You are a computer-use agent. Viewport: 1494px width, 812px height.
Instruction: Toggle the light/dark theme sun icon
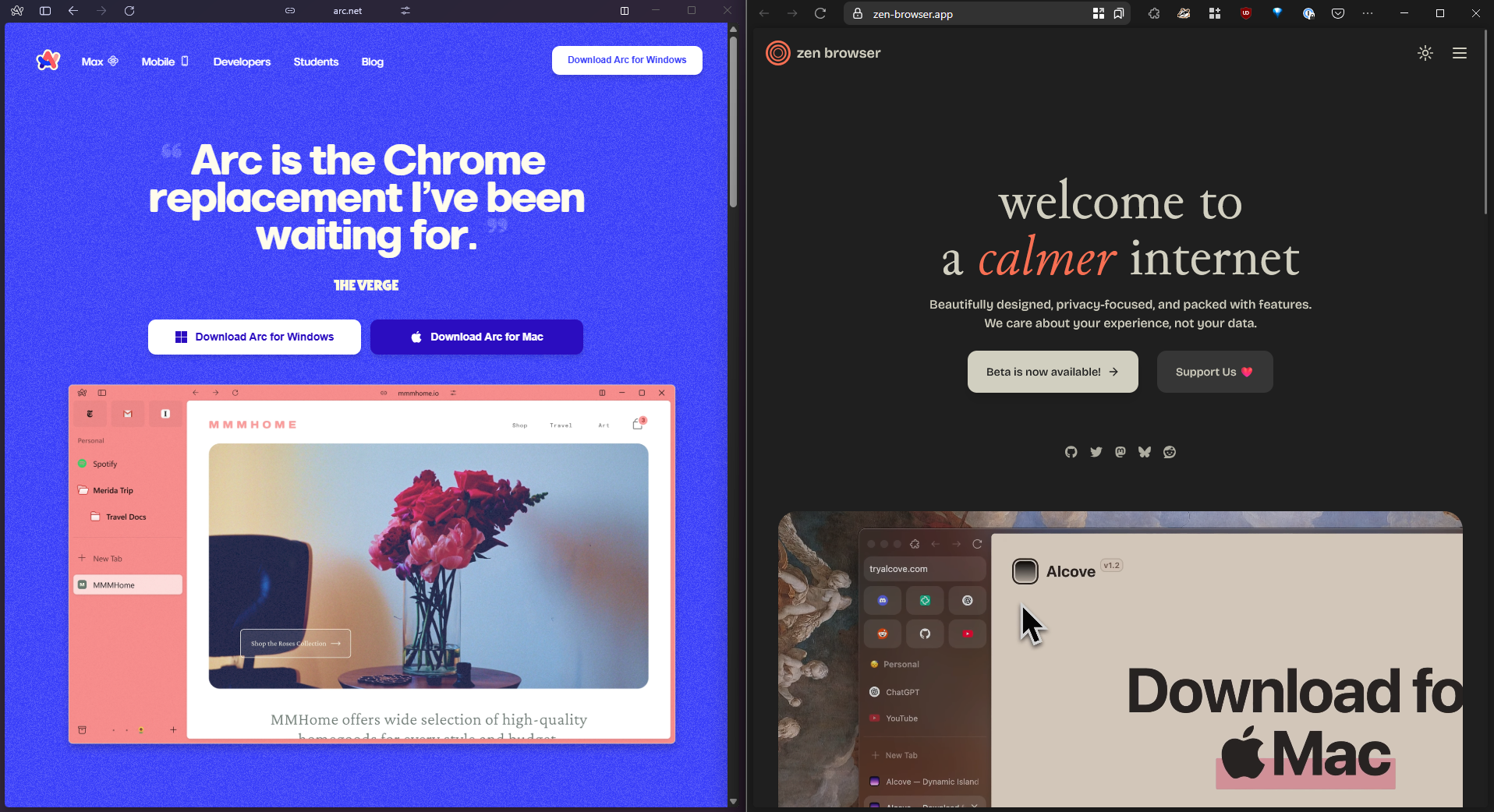pyautogui.click(x=1425, y=53)
